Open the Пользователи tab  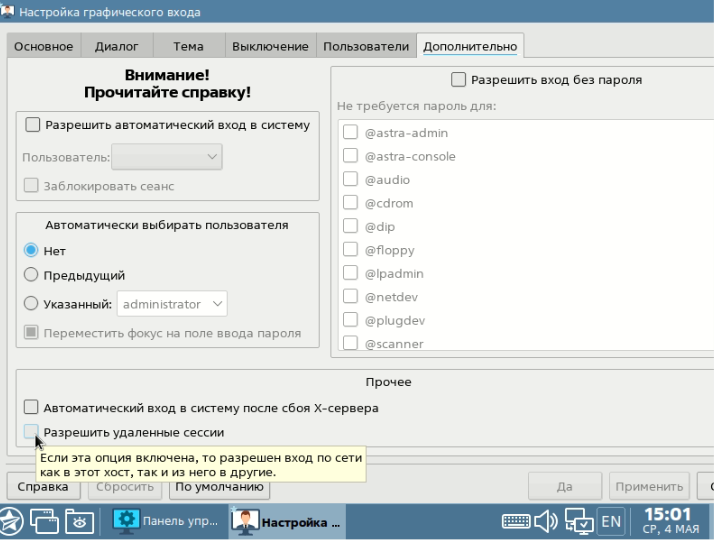(366, 46)
